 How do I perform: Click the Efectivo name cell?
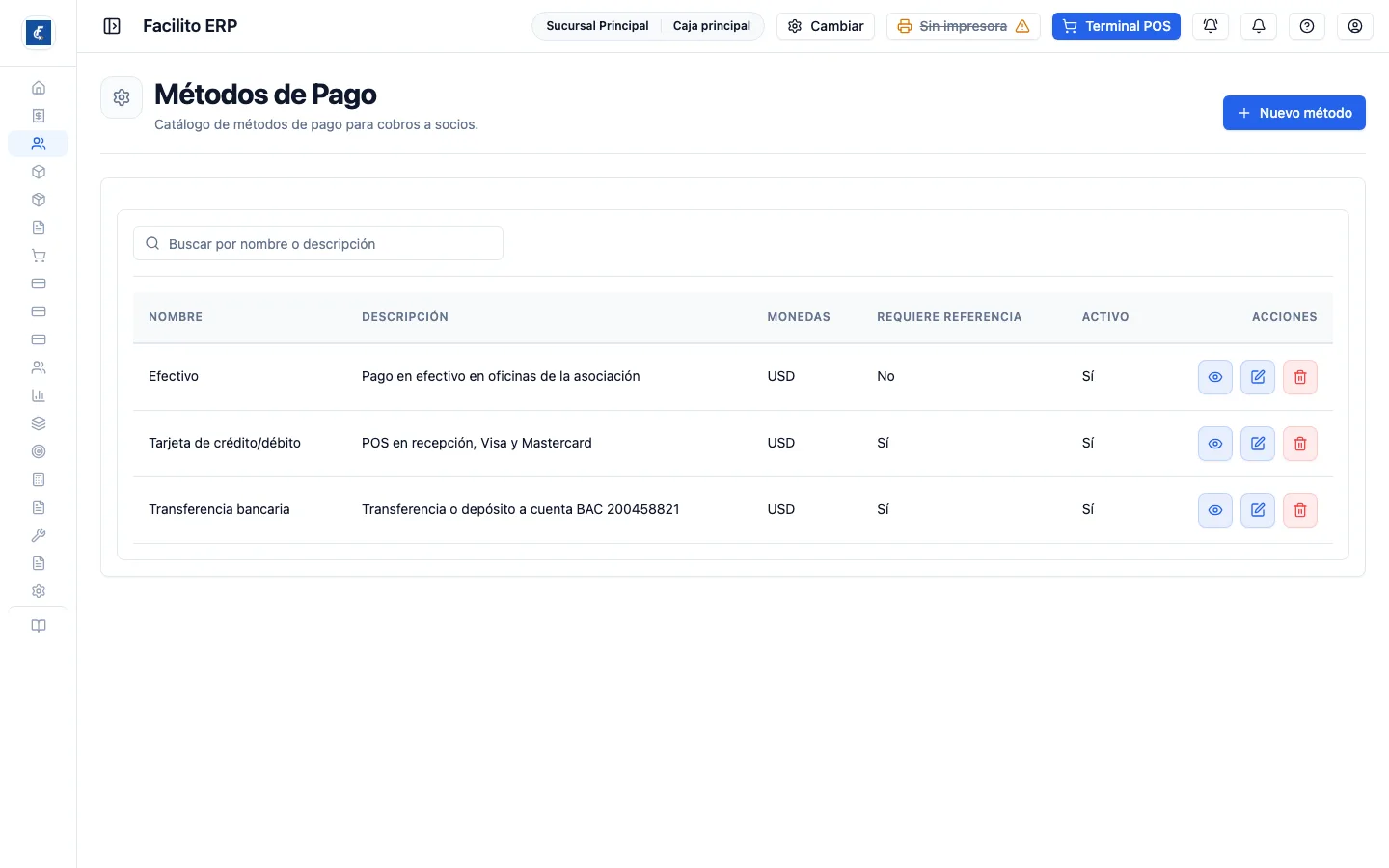tap(174, 376)
